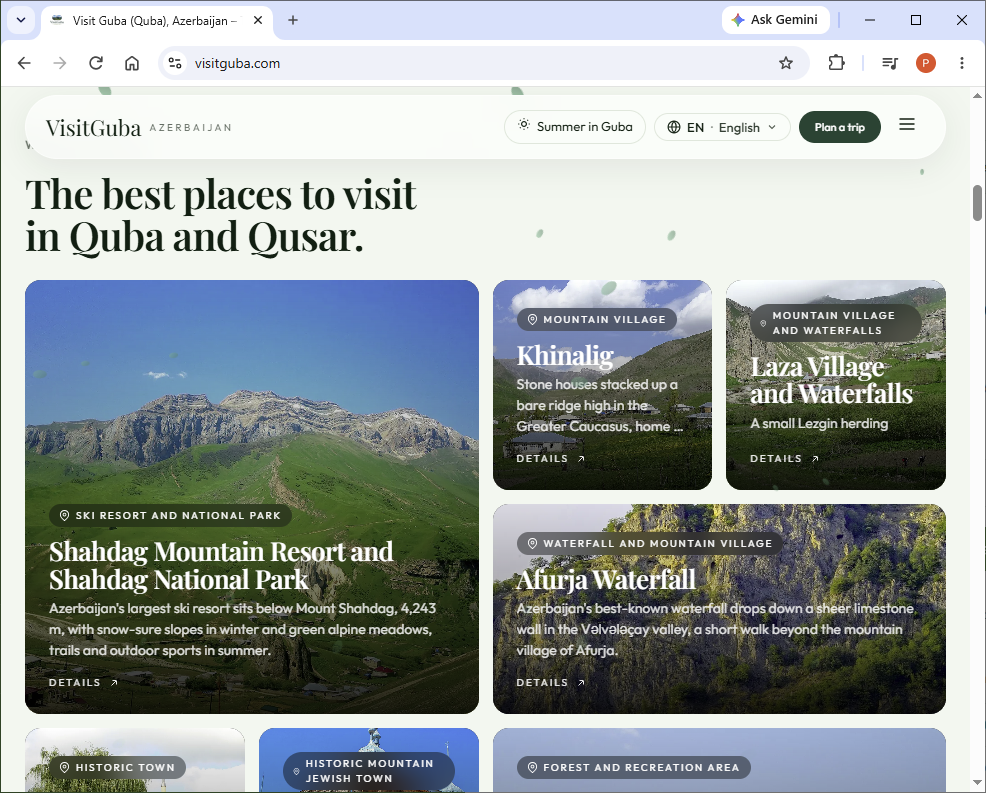View site information icon in address bar
The height and width of the screenshot is (793, 986).
(x=175, y=63)
